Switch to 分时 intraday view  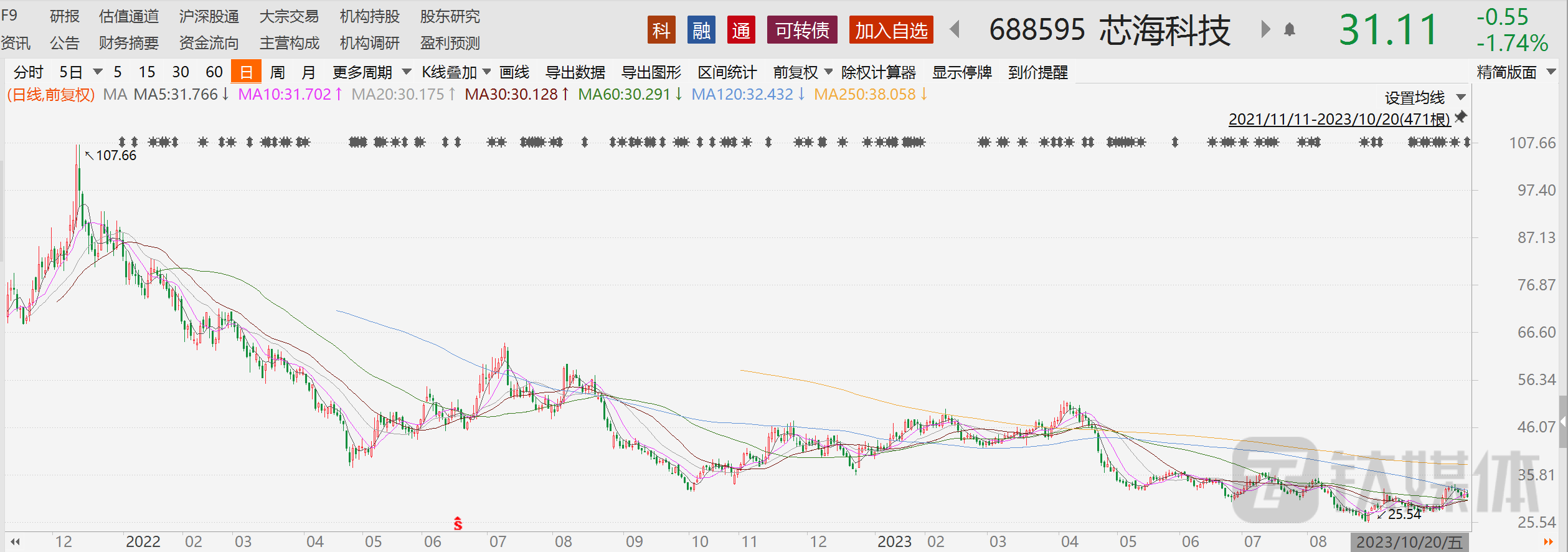[28, 72]
